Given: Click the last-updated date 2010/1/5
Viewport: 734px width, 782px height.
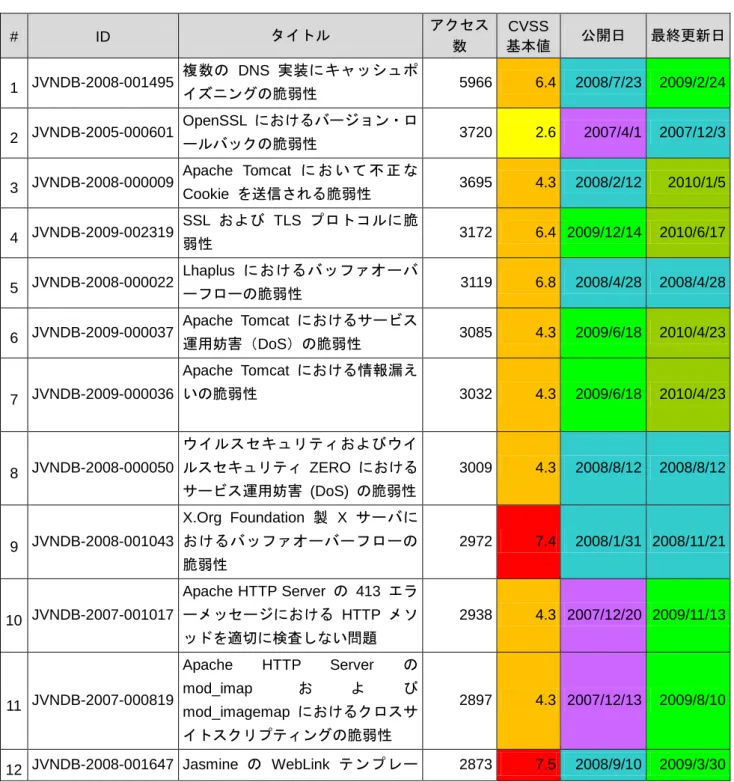Looking at the screenshot, I should pyautogui.click(x=688, y=183).
